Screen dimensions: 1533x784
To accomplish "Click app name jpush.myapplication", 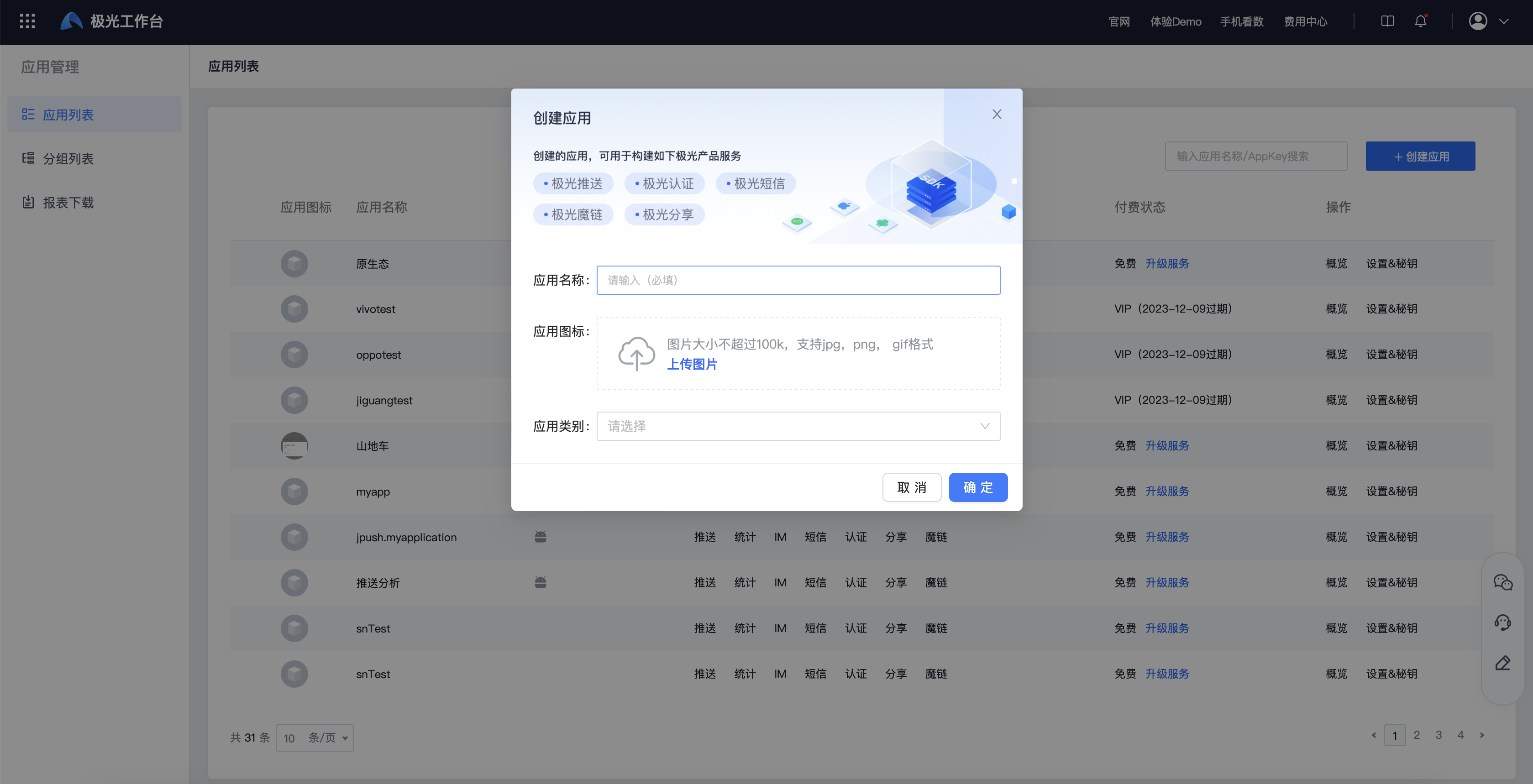I will point(406,537).
